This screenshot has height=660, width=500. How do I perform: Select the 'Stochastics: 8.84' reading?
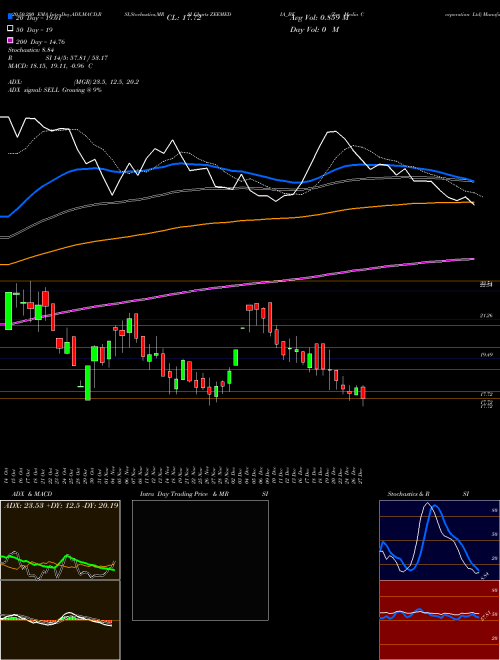pyautogui.click(x=29, y=50)
